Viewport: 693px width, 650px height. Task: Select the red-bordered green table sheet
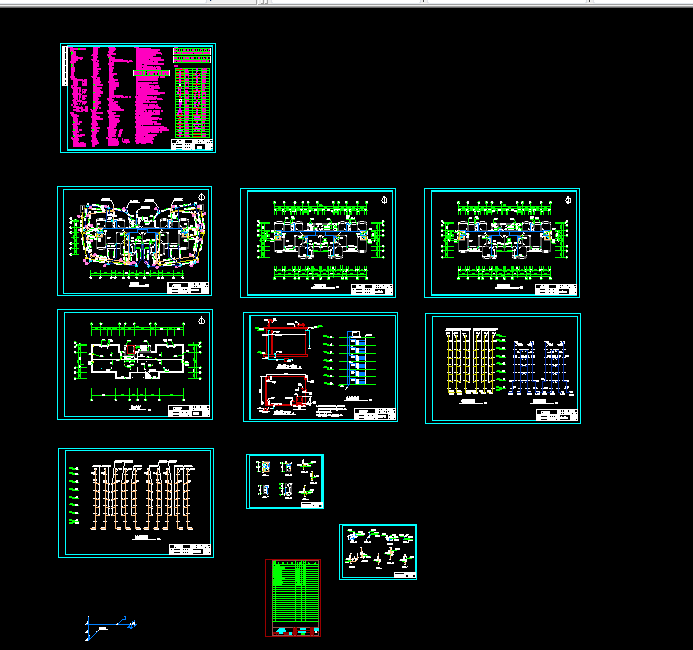pyautogui.click(x=293, y=598)
